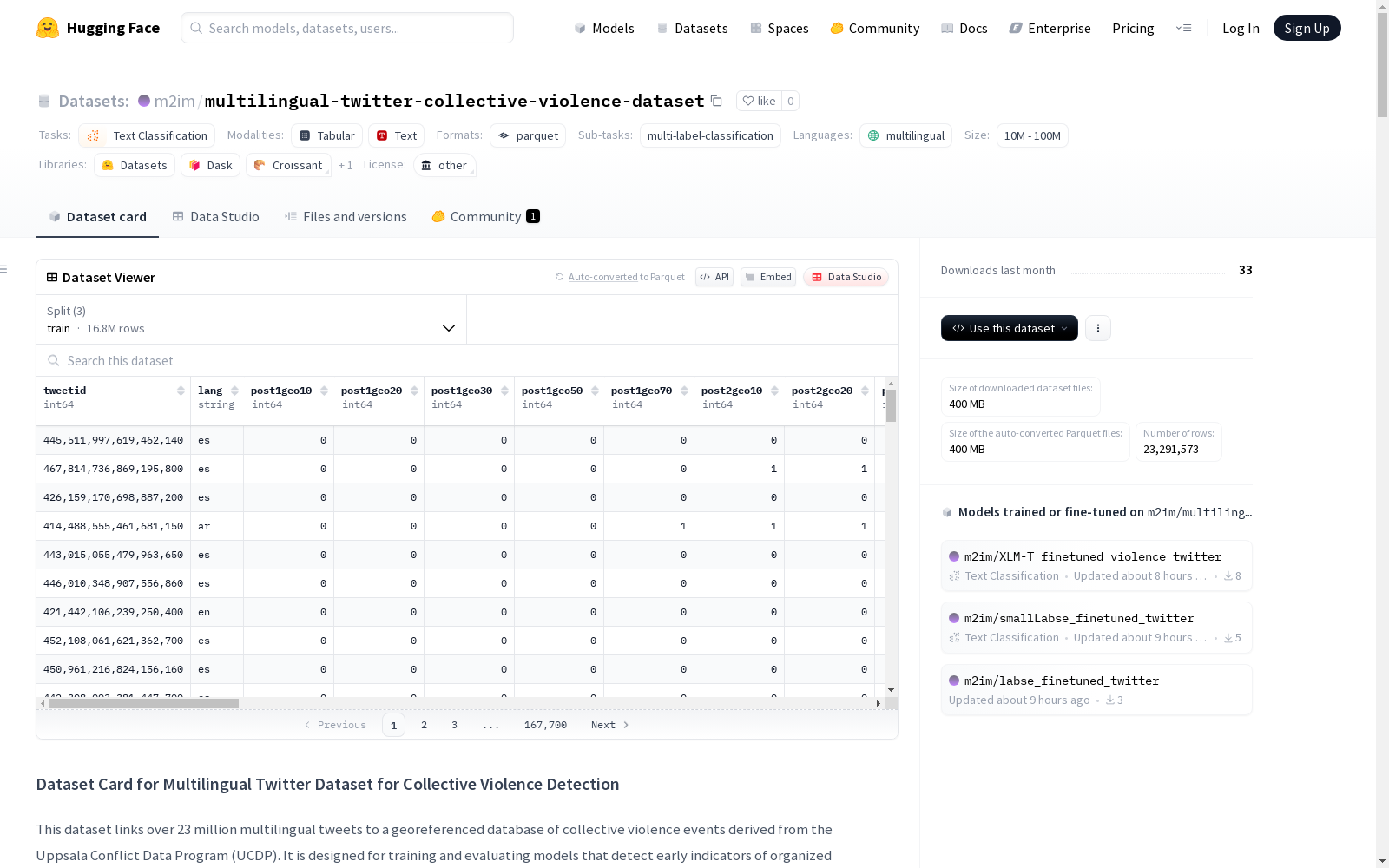The height and width of the screenshot is (868, 1389).
Task: Click the Sign Up button
Action: coord(1307,28)
